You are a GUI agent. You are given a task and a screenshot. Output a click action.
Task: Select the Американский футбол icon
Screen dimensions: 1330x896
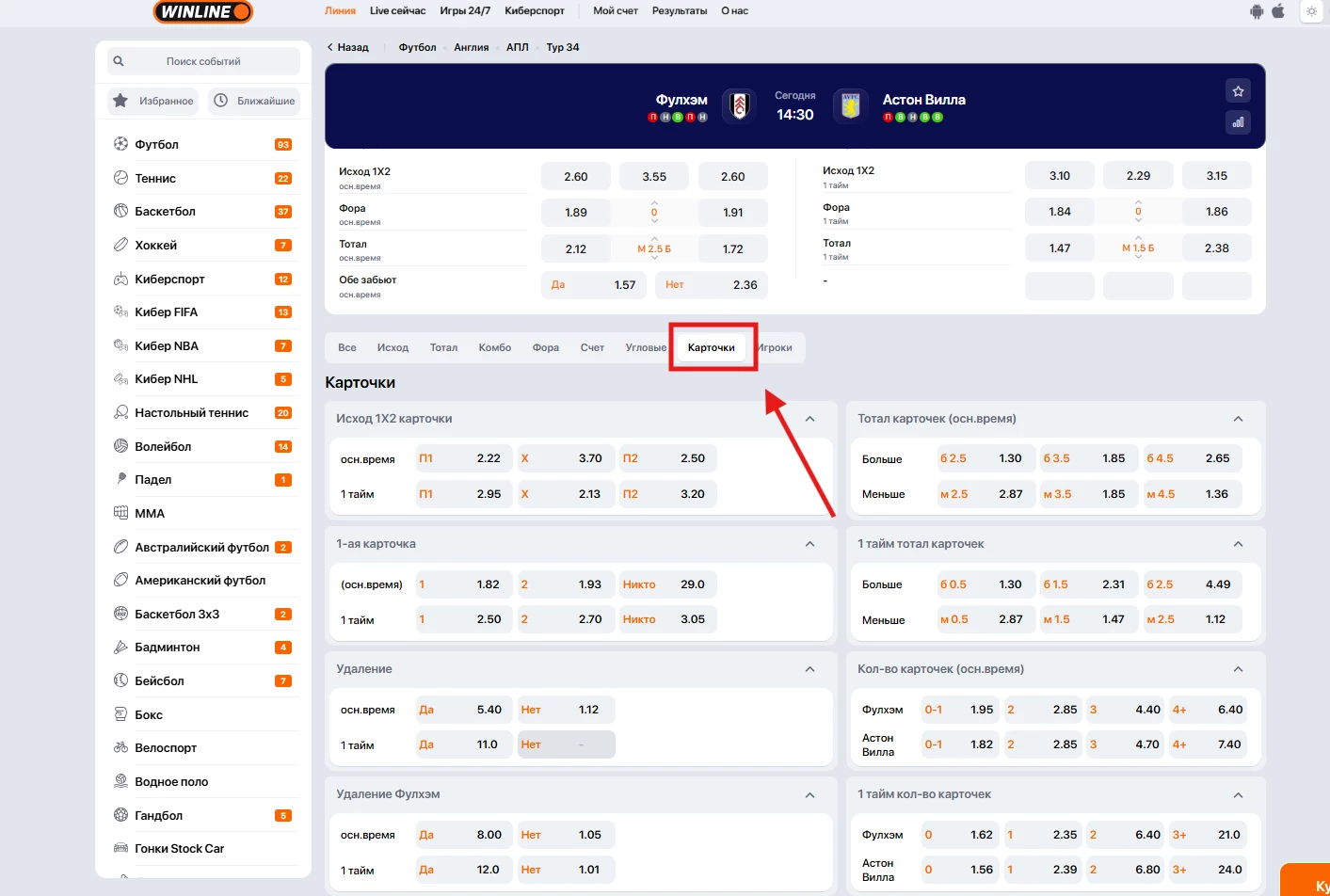coord(120,580)
